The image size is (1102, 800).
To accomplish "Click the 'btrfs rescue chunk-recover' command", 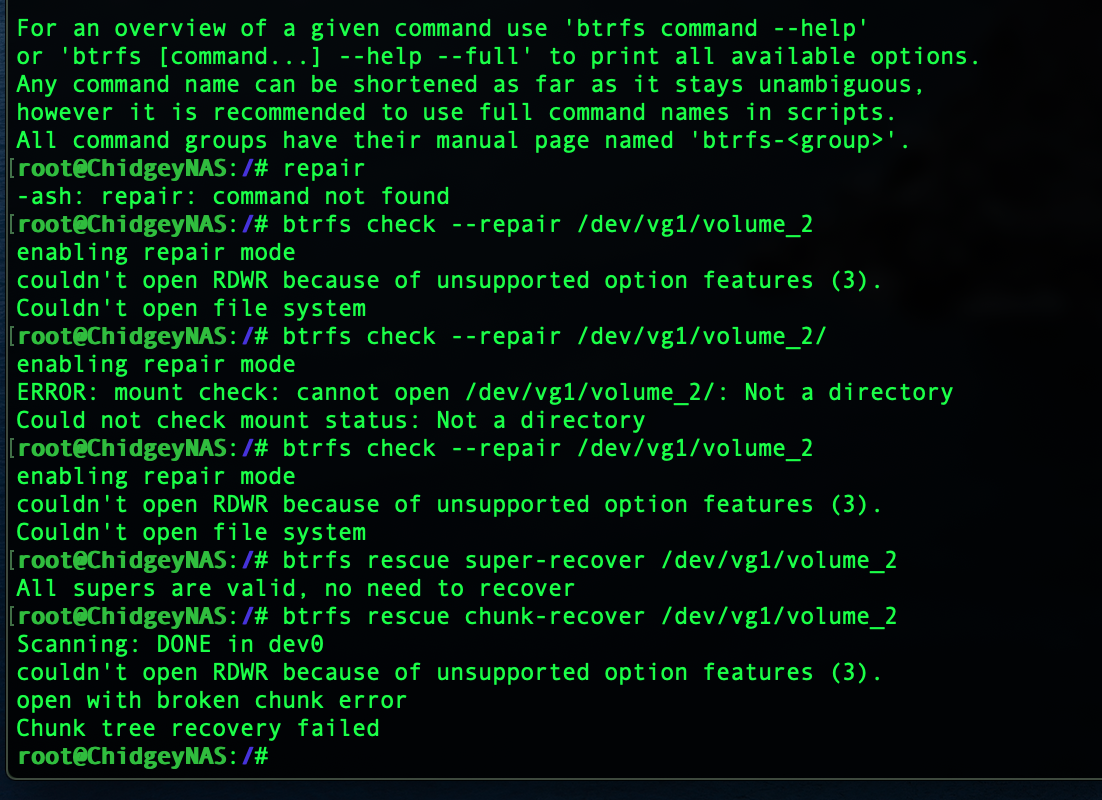I will point(465,616).
